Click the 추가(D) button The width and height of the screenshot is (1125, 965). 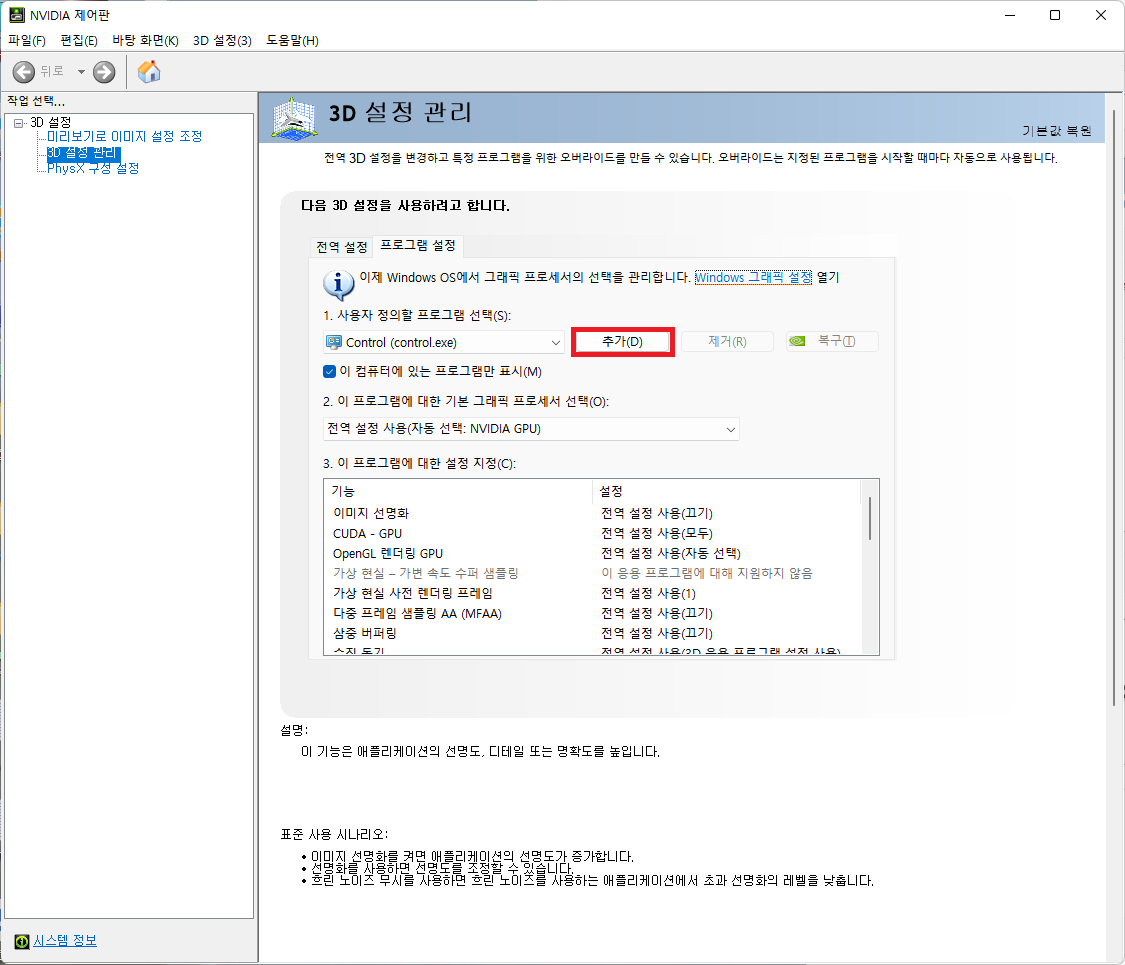622,342
